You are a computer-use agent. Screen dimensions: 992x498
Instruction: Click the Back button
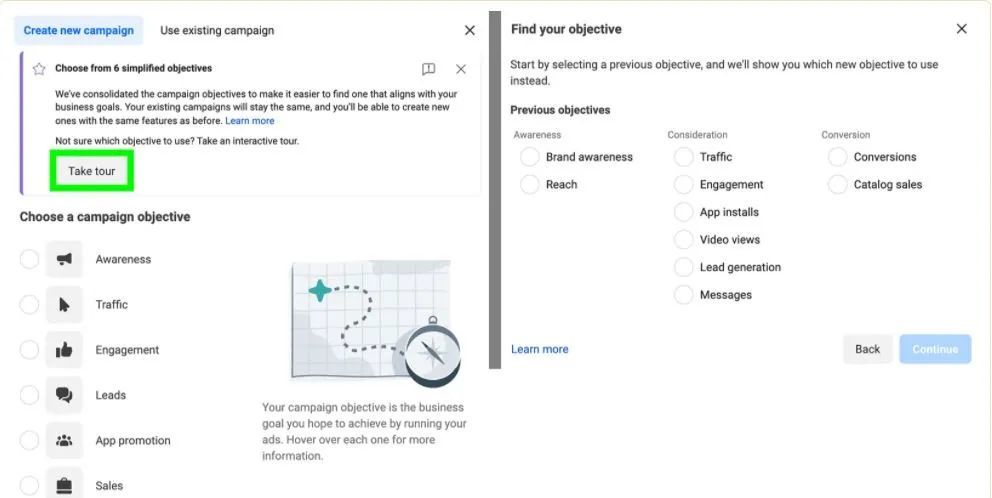tap(867, 349)
